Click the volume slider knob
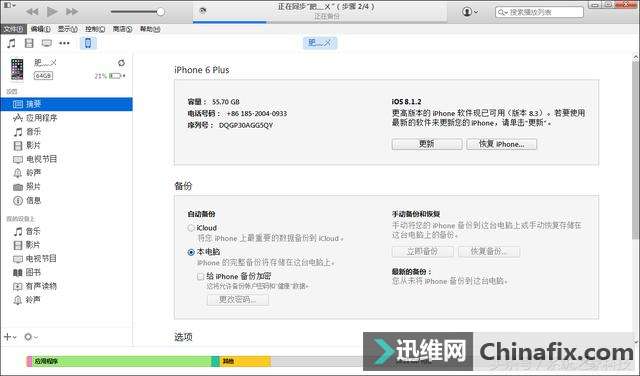The image size is (640, 376). [x=160, y=12]
